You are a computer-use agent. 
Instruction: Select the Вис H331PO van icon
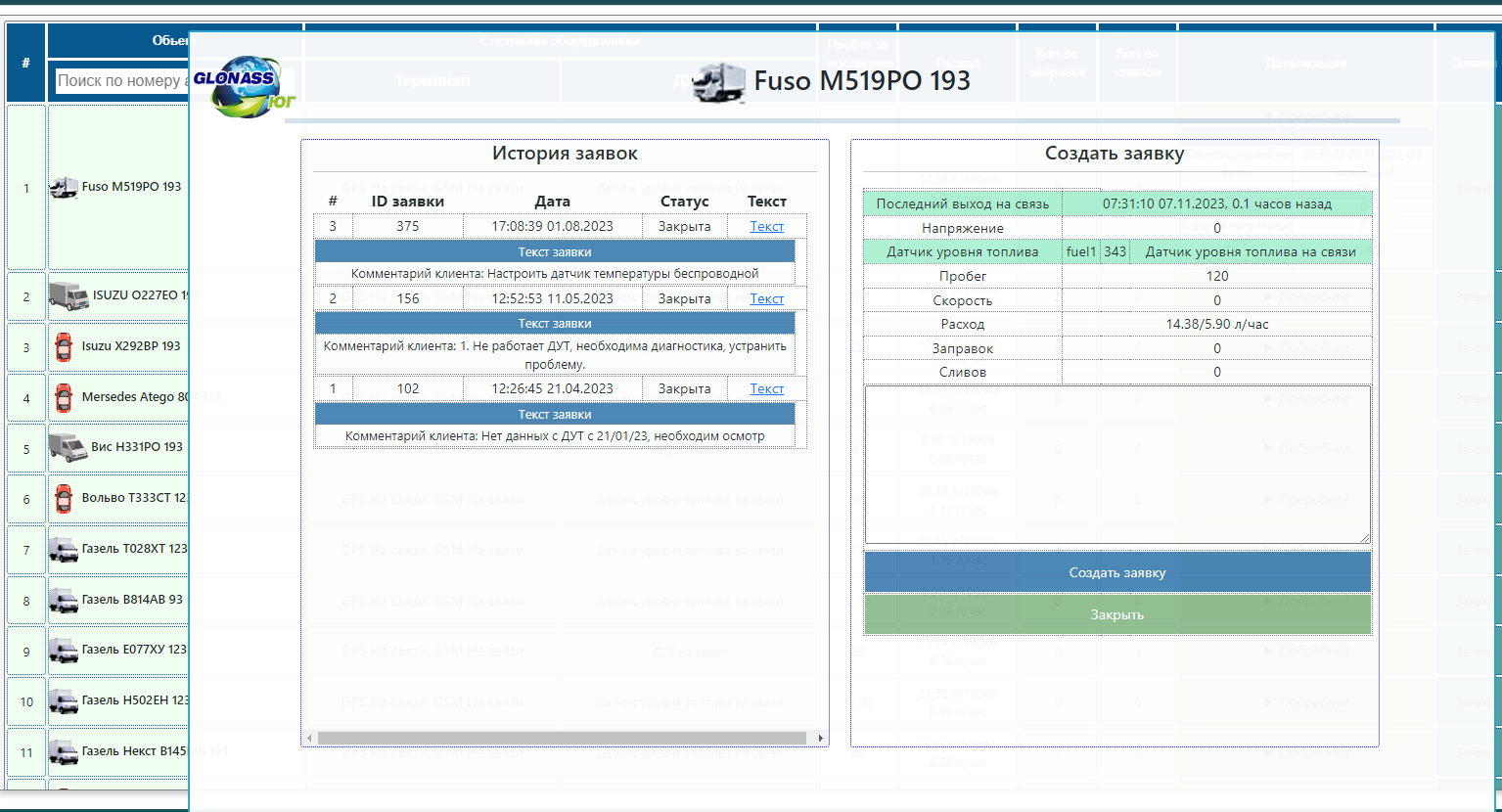click(68, 447)
